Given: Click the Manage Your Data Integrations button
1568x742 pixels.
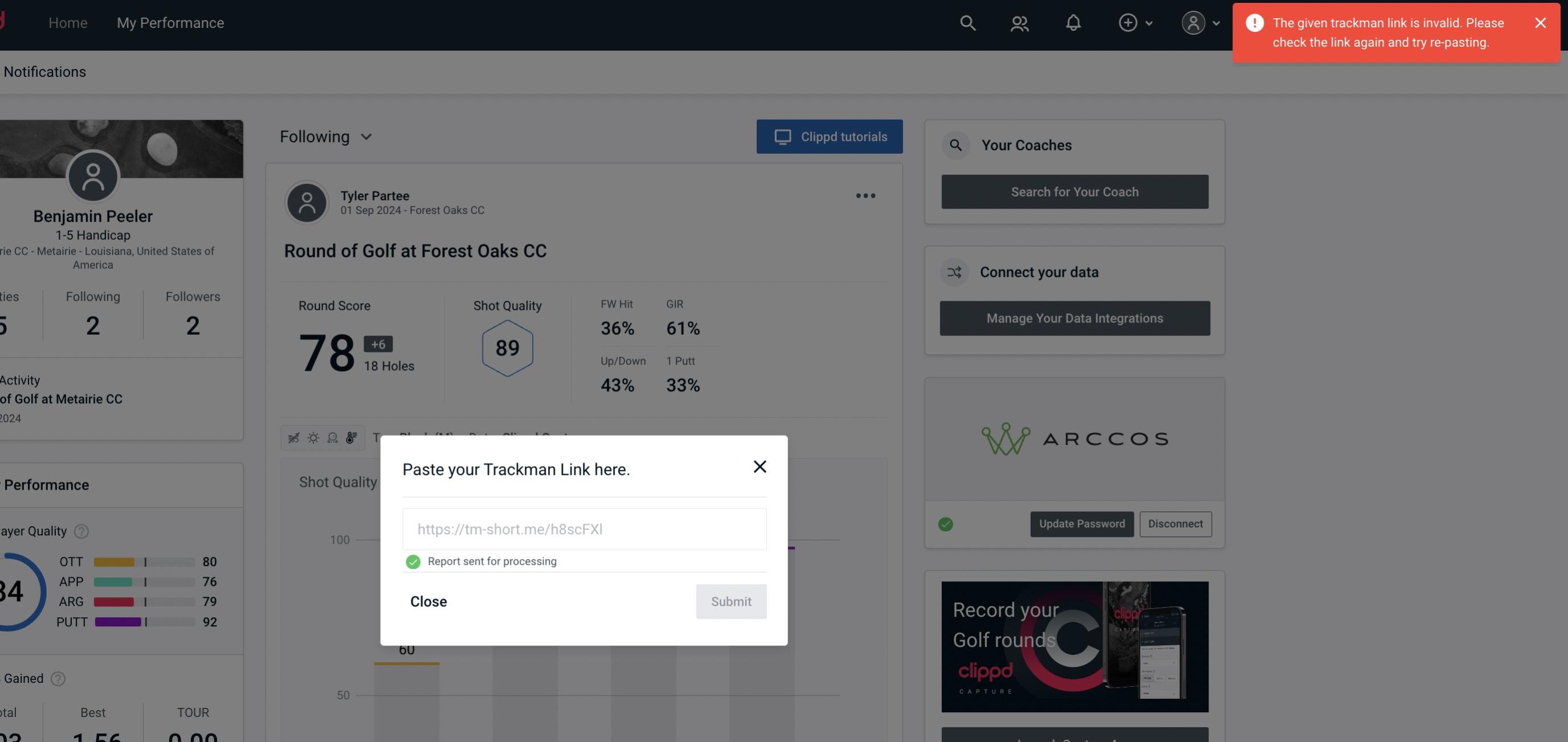Looking at the screenshot, I should pyautogui.click(x=1075, y=318).
